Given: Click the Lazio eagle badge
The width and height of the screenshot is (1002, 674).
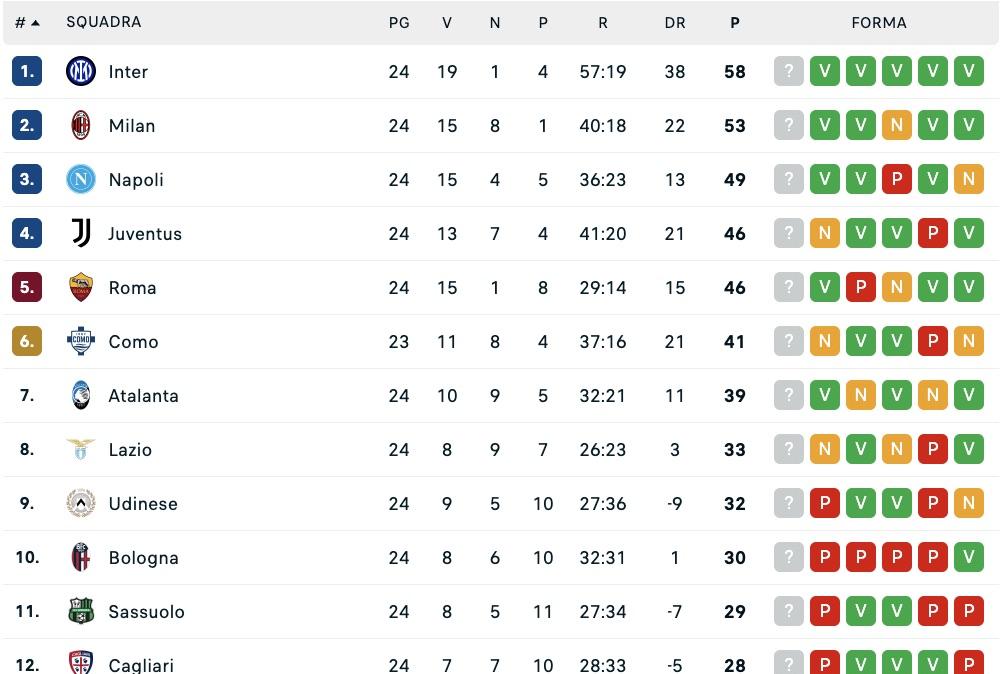Looking at the screenshot, I should point(81,449).
